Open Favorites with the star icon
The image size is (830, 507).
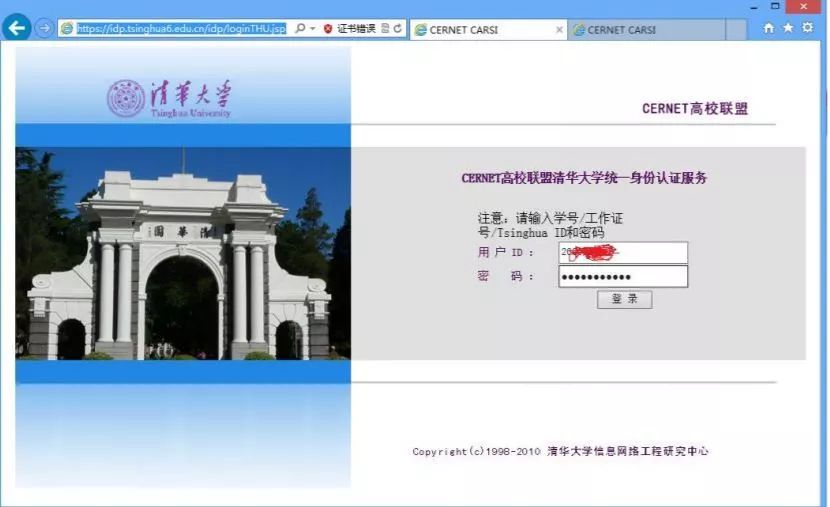coord(788,28)
